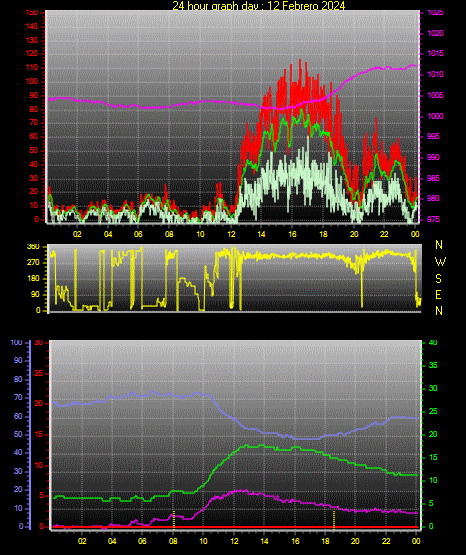Select the 14 hour tick on wind graph

(261, 234)
